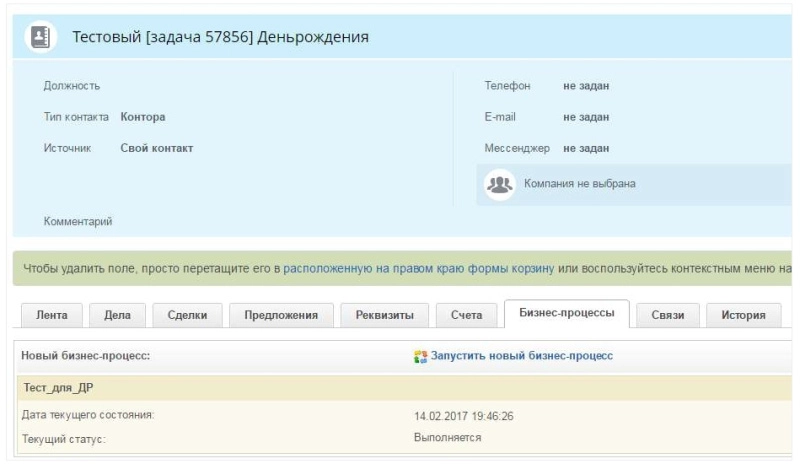800x464 pixels.
Task: Choose a company via Компания не выбрана
Action: point(579,184)
